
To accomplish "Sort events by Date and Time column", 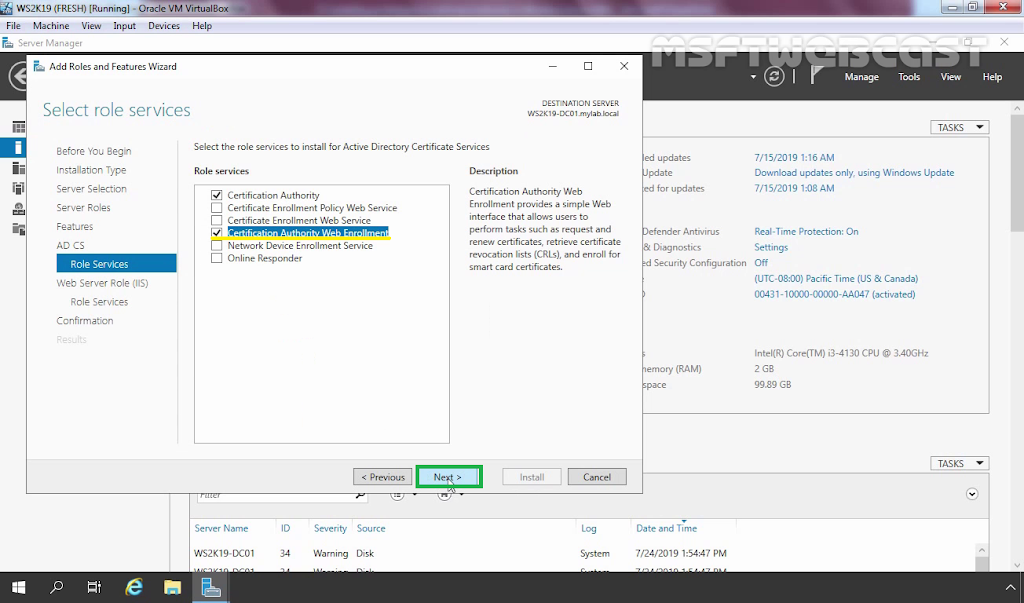I will (666, 528).
